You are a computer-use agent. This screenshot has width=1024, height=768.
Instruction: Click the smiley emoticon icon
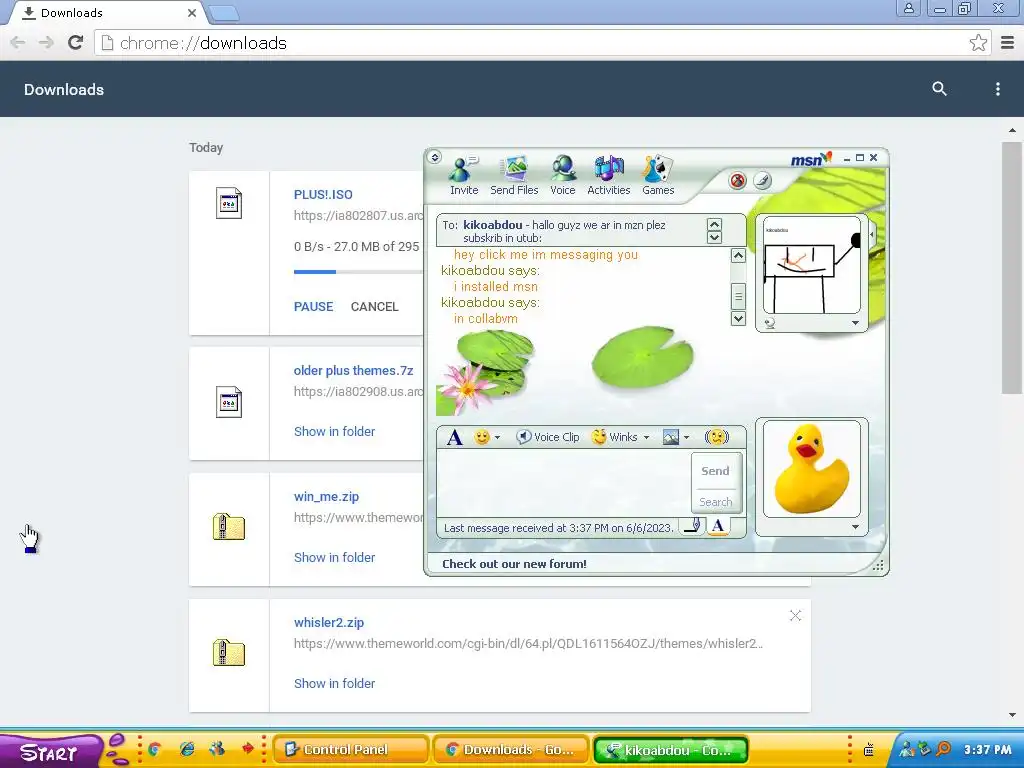click(x=481, y=437)
